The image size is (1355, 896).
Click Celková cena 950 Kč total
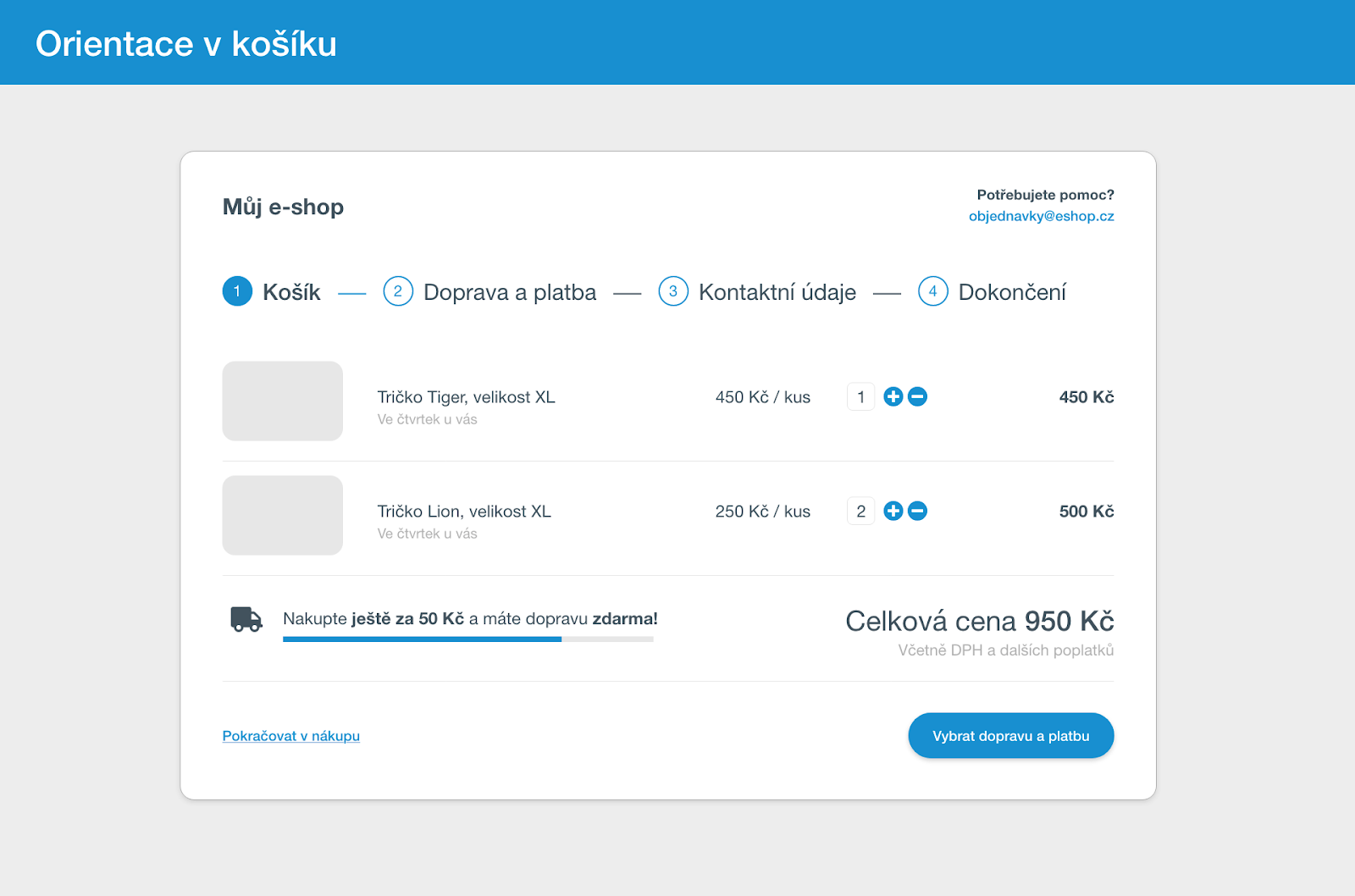pos(980,622)
